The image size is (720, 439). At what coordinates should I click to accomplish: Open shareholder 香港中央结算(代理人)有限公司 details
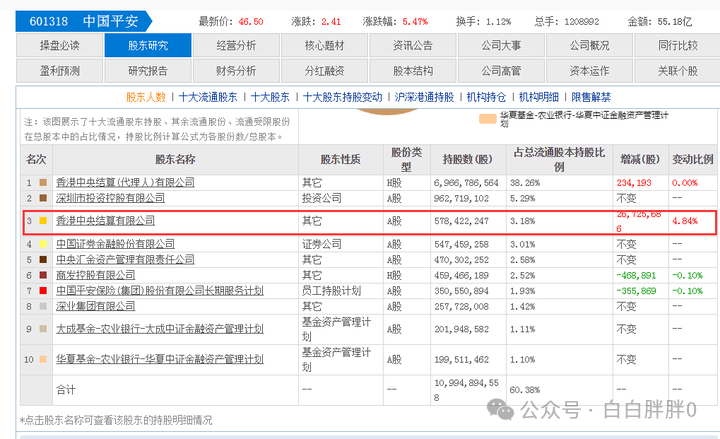click(x=125, y=183)
